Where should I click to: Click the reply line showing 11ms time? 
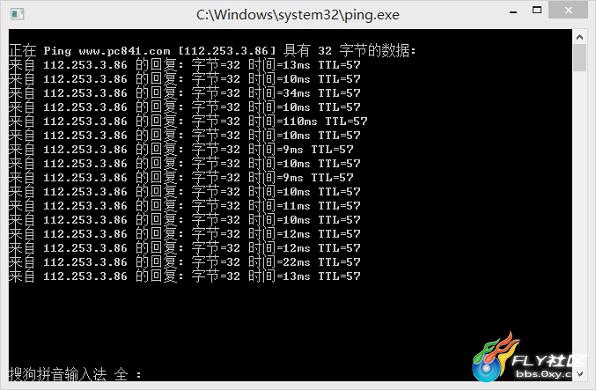click(184, 206)
